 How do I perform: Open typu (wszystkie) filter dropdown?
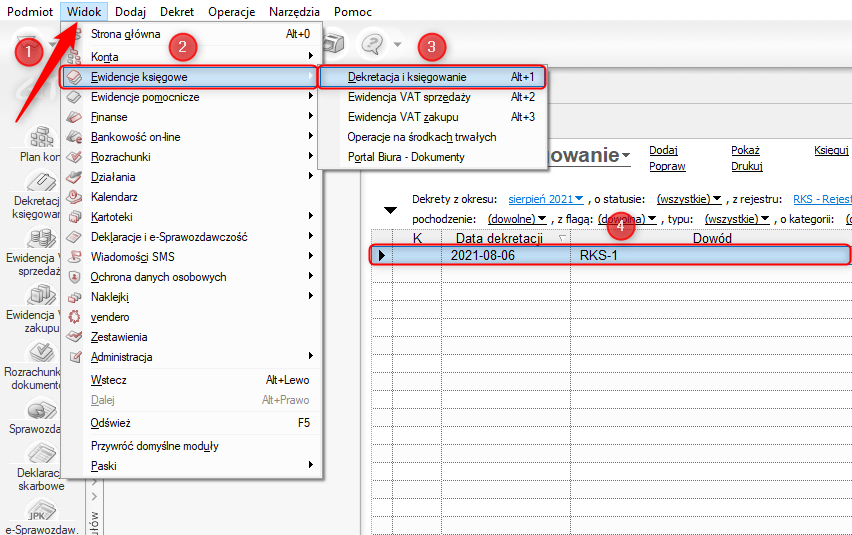tap(737, 219)
